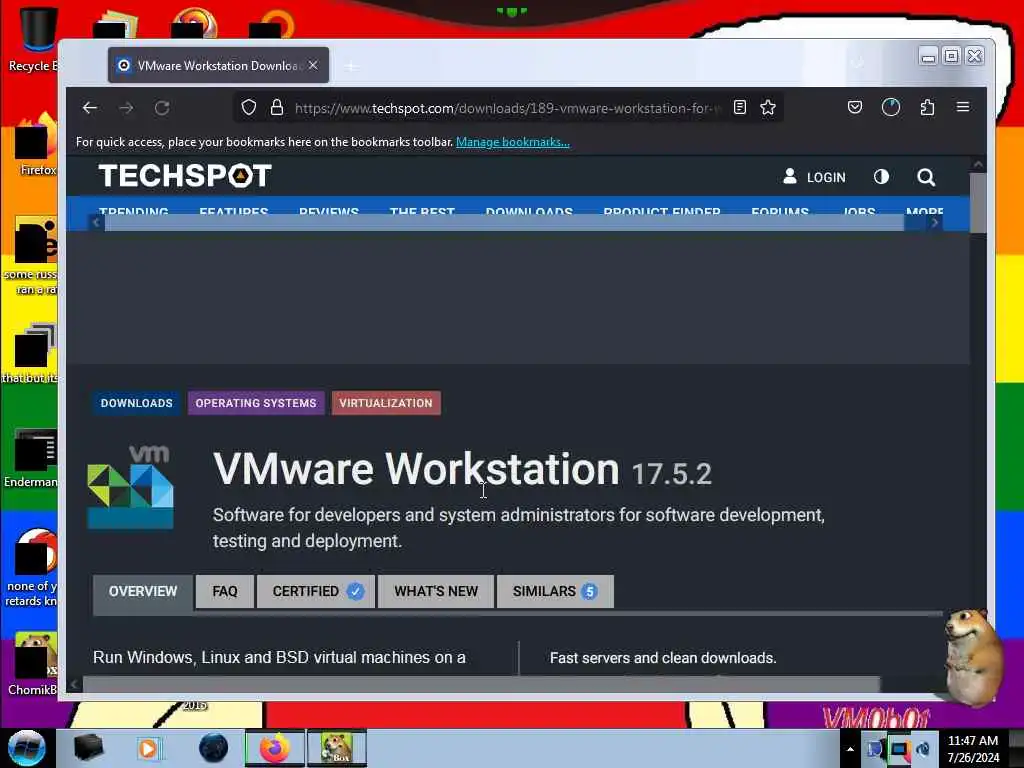Select the FAQ tab
This screenshot has height=768, width=1024.
click(225, 592)
